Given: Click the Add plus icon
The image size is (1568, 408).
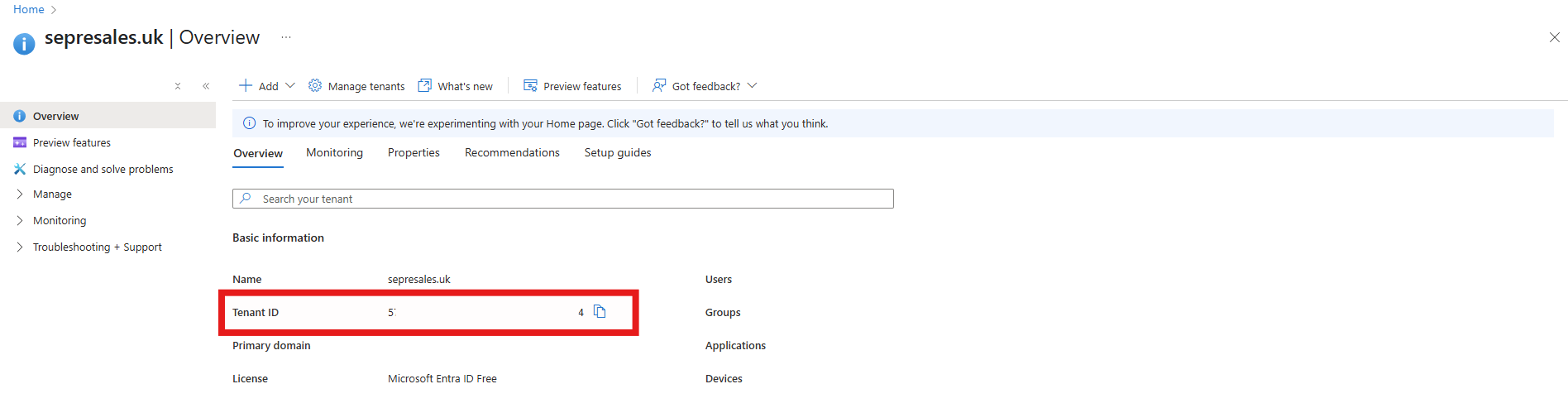Looking at the screenshot, I should coord(246,85).
